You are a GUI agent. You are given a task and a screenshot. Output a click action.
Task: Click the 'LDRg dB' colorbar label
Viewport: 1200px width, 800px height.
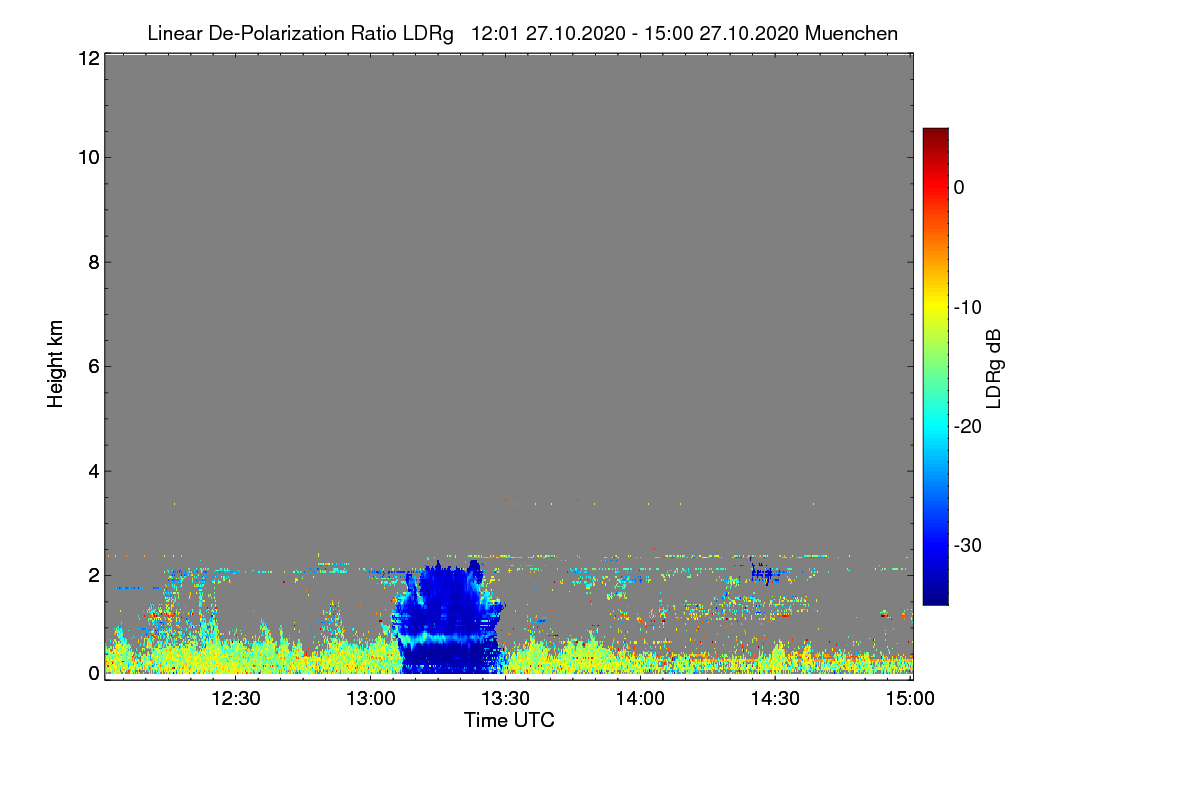[x=994, y=368]
